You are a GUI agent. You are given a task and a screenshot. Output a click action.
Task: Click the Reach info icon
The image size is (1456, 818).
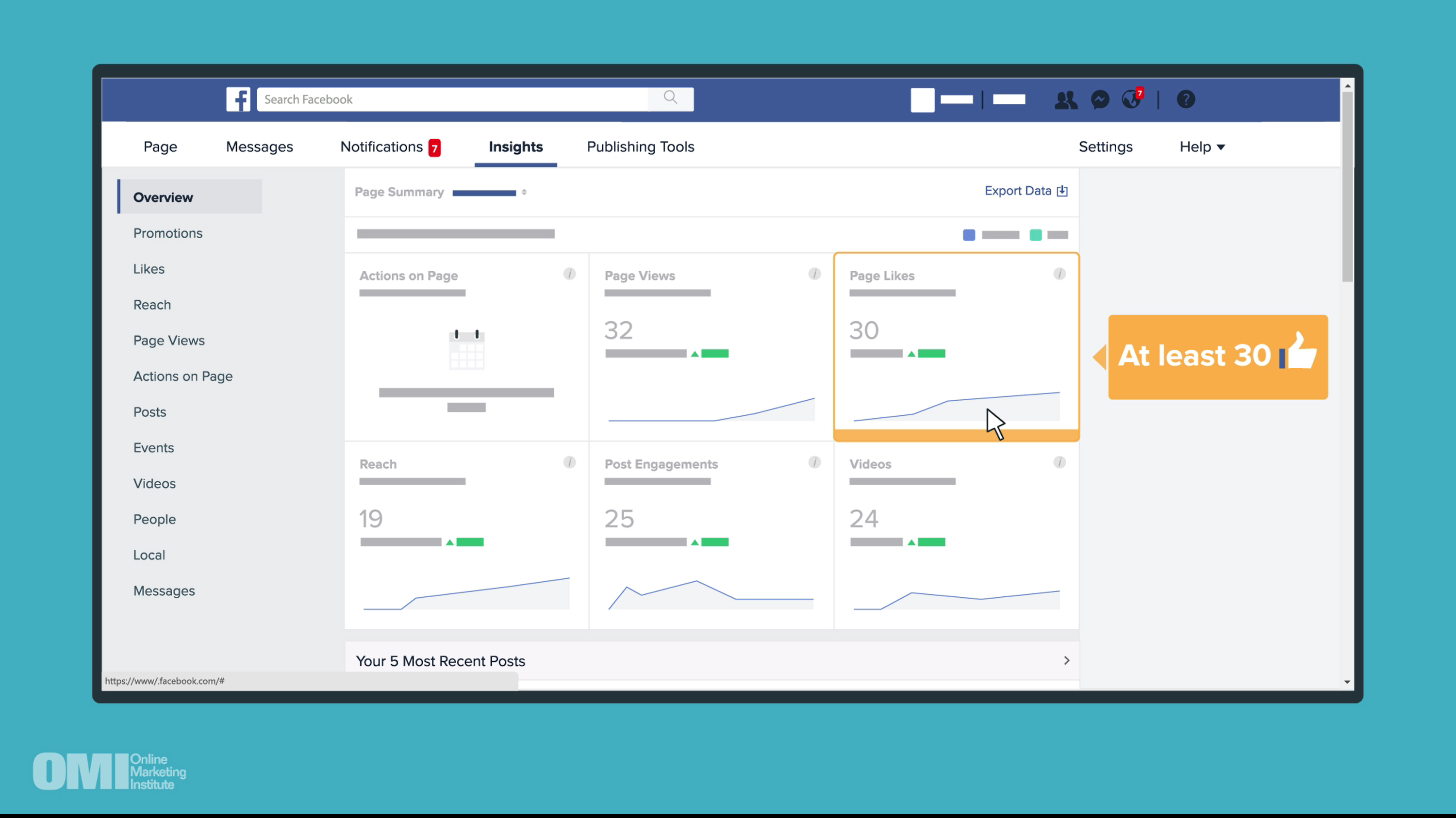tap(569, 462)
